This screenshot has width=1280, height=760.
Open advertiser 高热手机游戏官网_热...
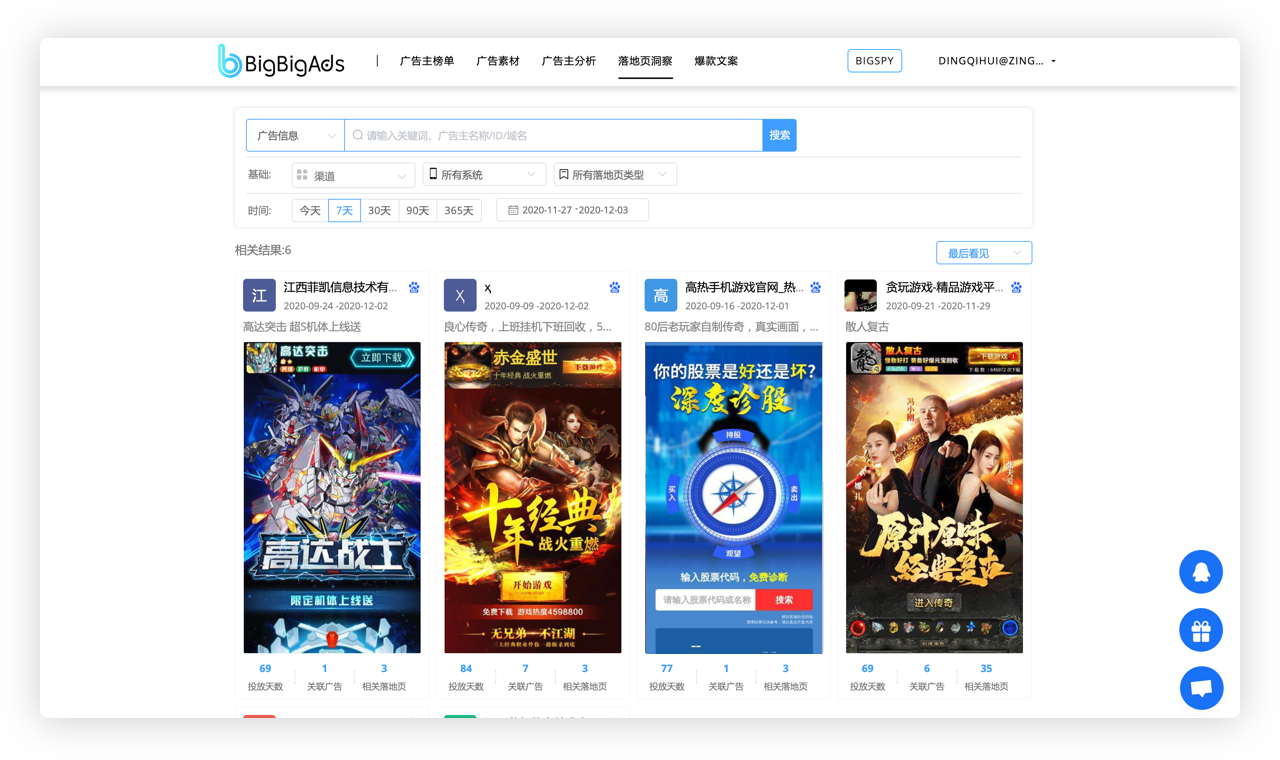pos(744,287)
